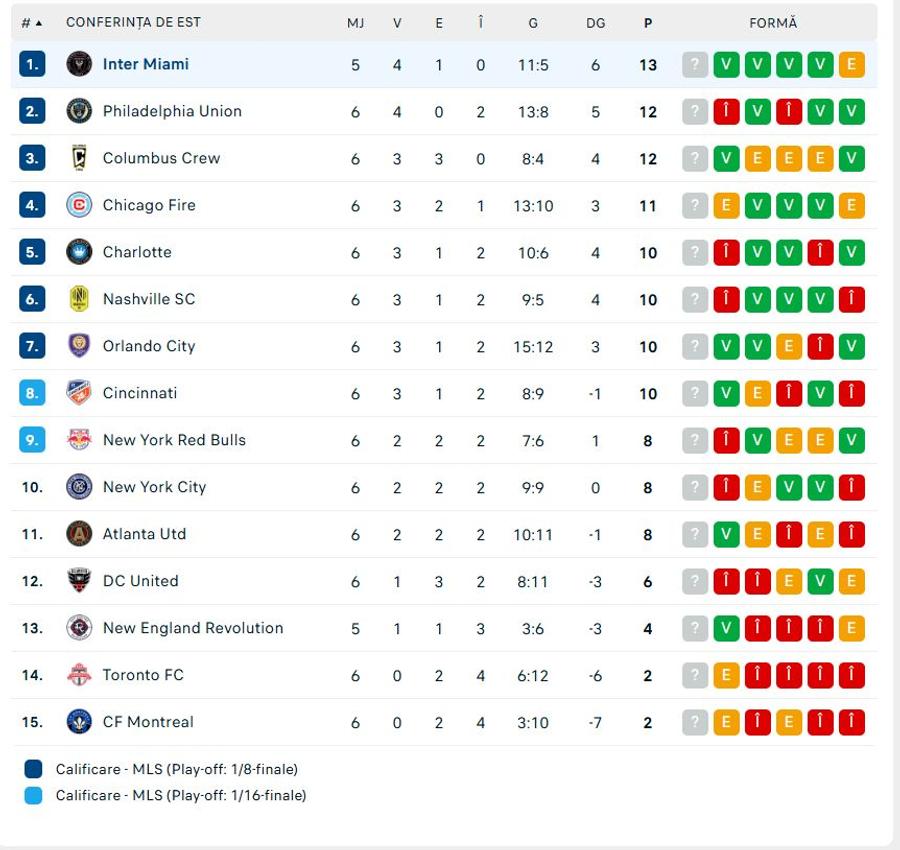This screenshot has width=900, height=850.
Task: Sort standings by the DG column header
Action: click(596, 23)
